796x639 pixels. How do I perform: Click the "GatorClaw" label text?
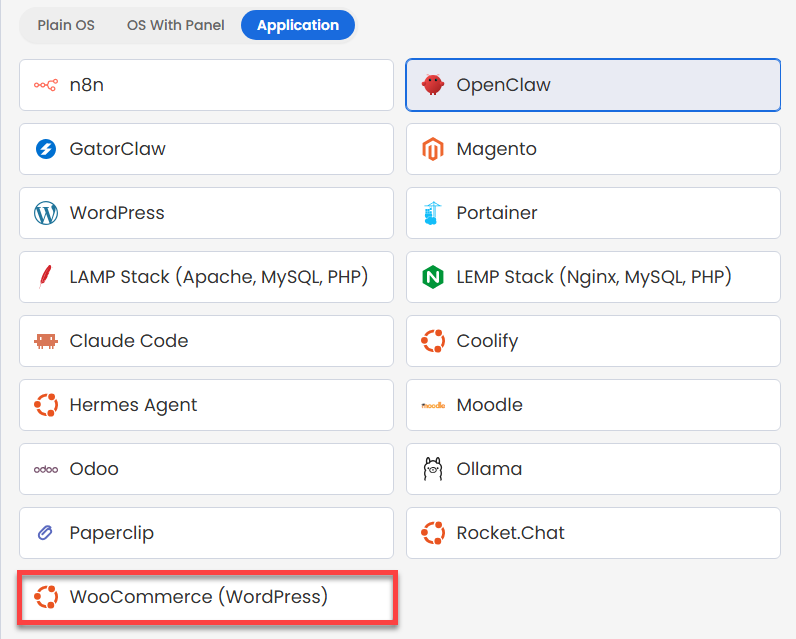click(117, 149)
